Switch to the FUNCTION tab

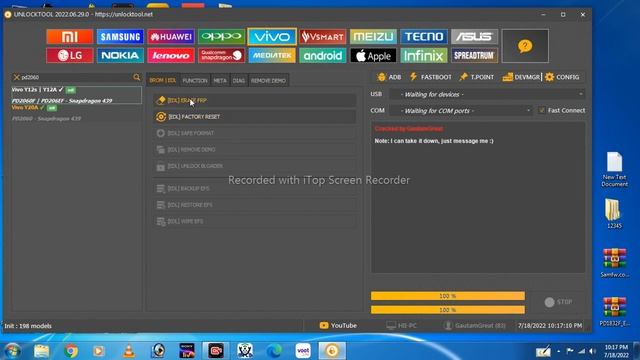click(x=195, y=80)
